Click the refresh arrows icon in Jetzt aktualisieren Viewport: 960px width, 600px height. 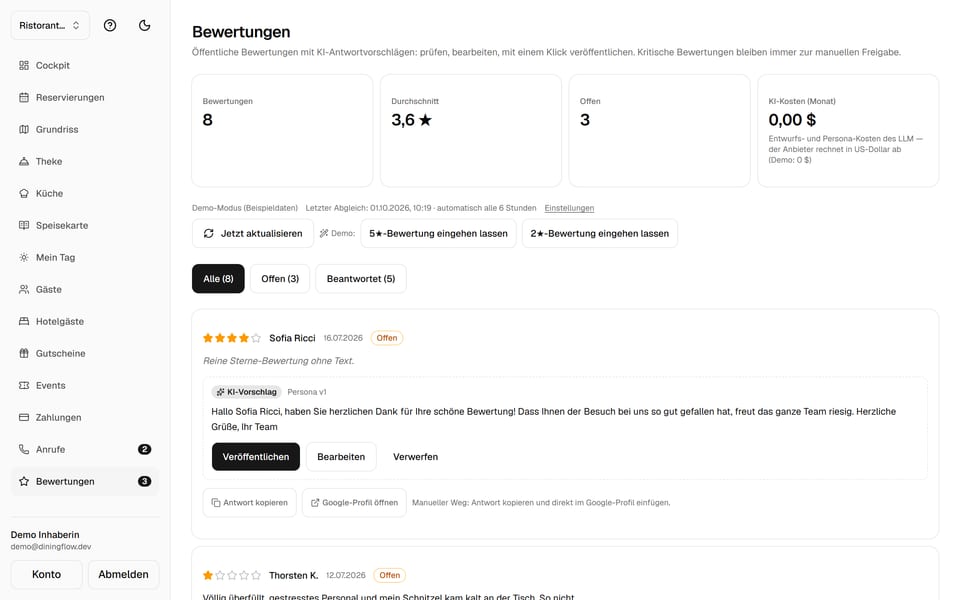[x=209, y=233]
